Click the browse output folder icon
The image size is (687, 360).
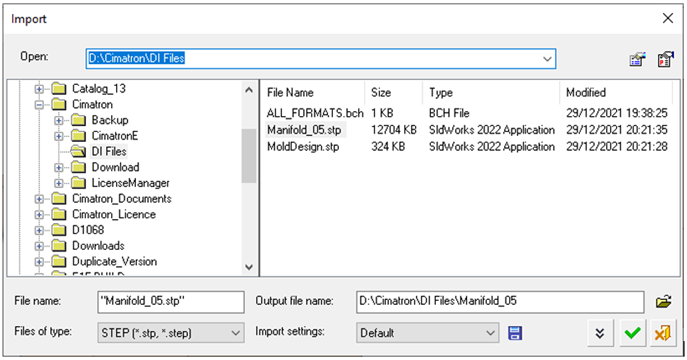pos(664,301)
